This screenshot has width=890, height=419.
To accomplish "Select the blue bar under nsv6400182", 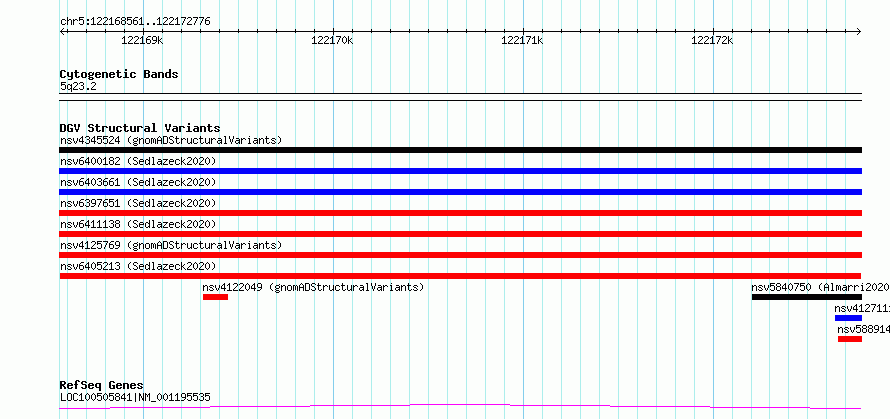I will (460, 171).
